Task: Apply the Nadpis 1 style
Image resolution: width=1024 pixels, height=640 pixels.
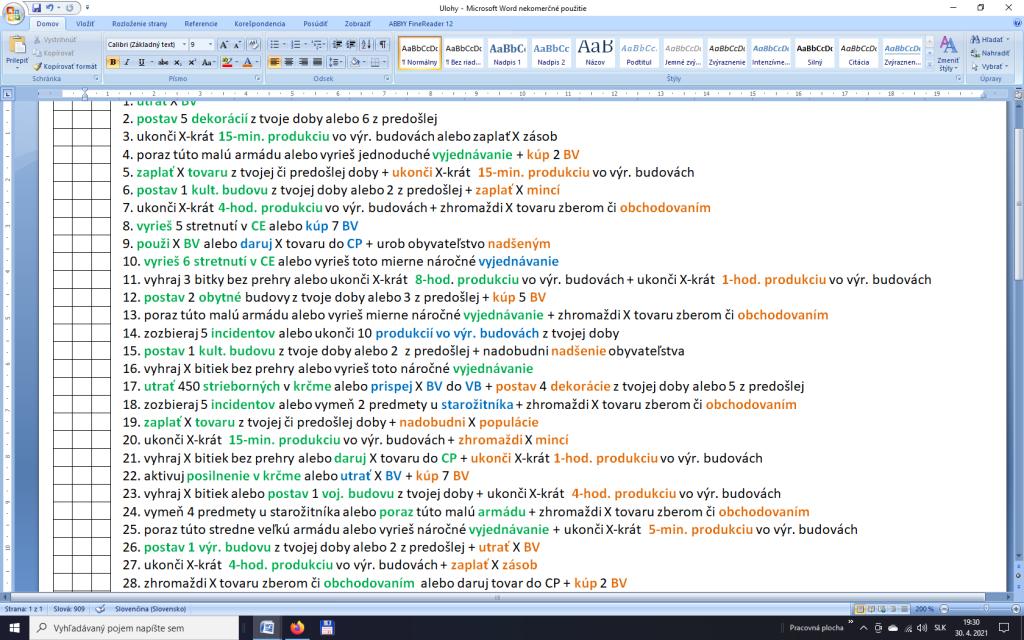Action: (507, 53)
